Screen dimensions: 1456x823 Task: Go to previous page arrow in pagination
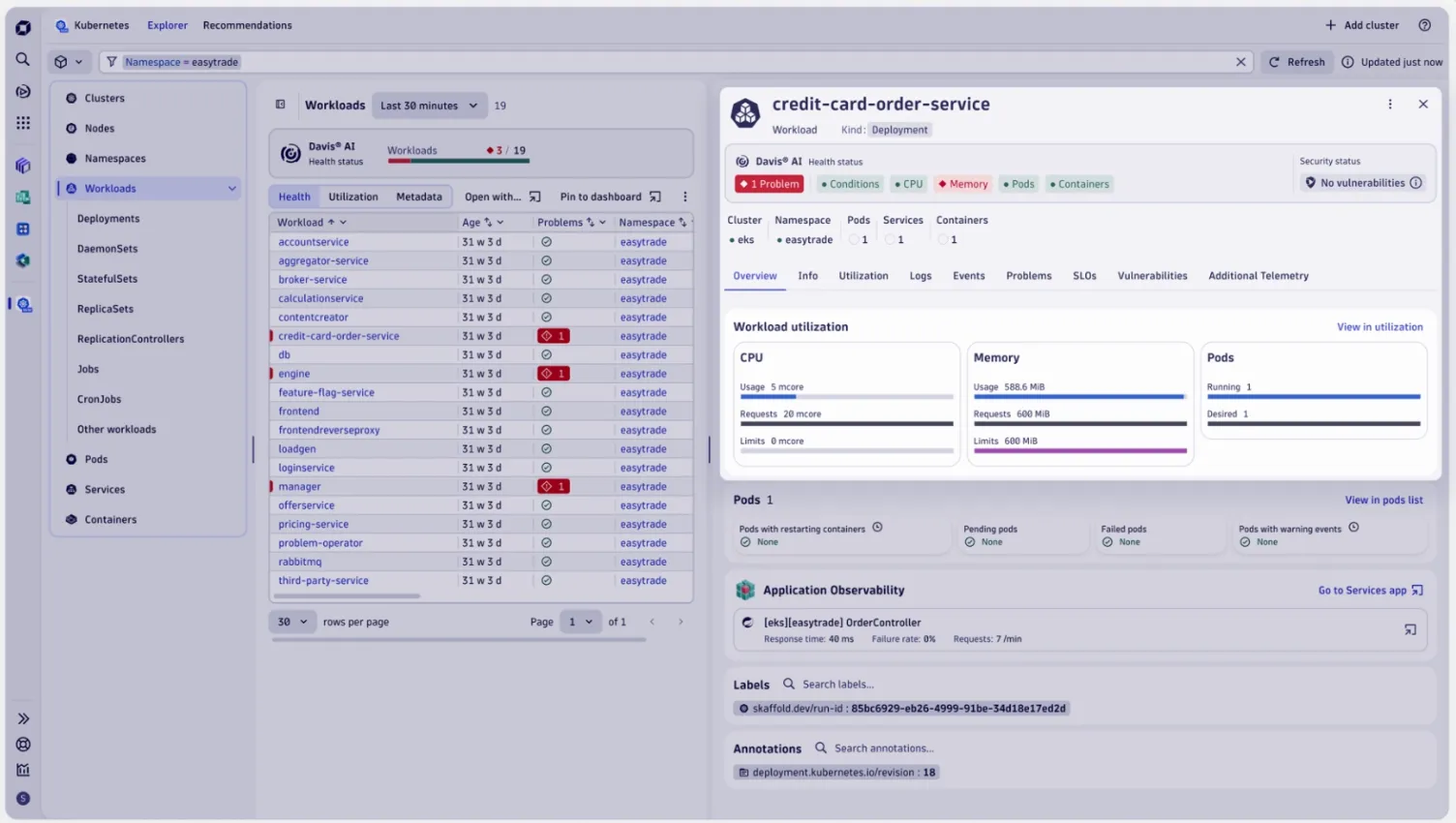pyautogui.click(x=652, y=622)
